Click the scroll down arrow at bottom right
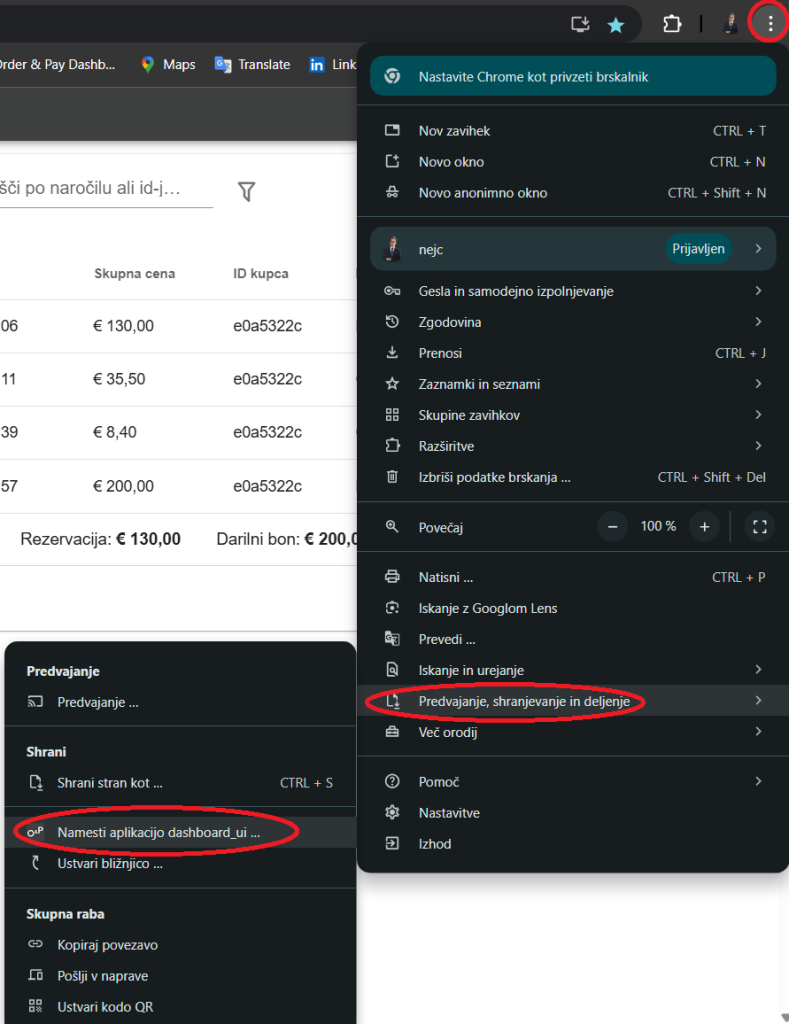 [x=784, y=1016]
